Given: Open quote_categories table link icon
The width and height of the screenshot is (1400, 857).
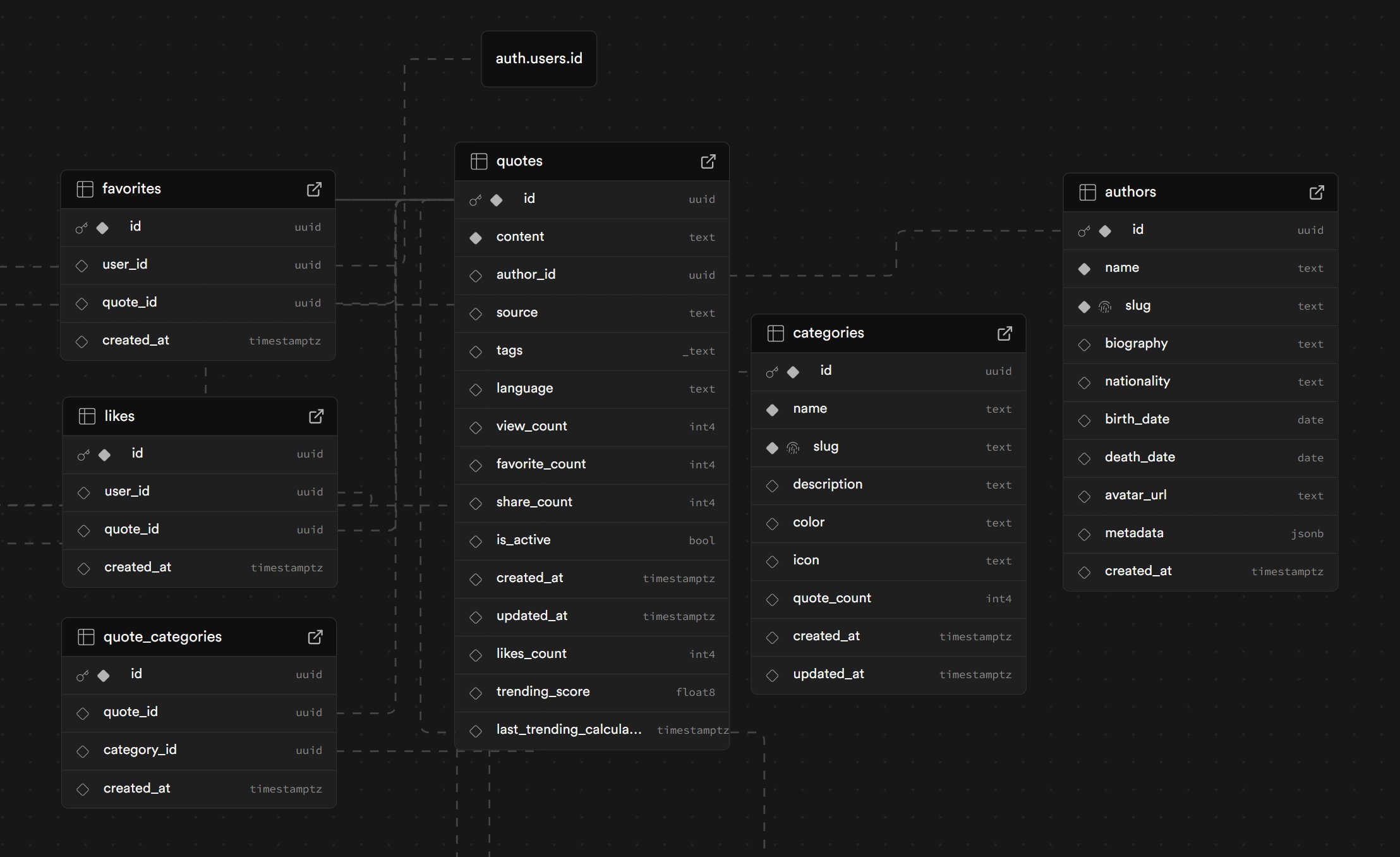Looking at the screenshot, I should tap(315, 636).
